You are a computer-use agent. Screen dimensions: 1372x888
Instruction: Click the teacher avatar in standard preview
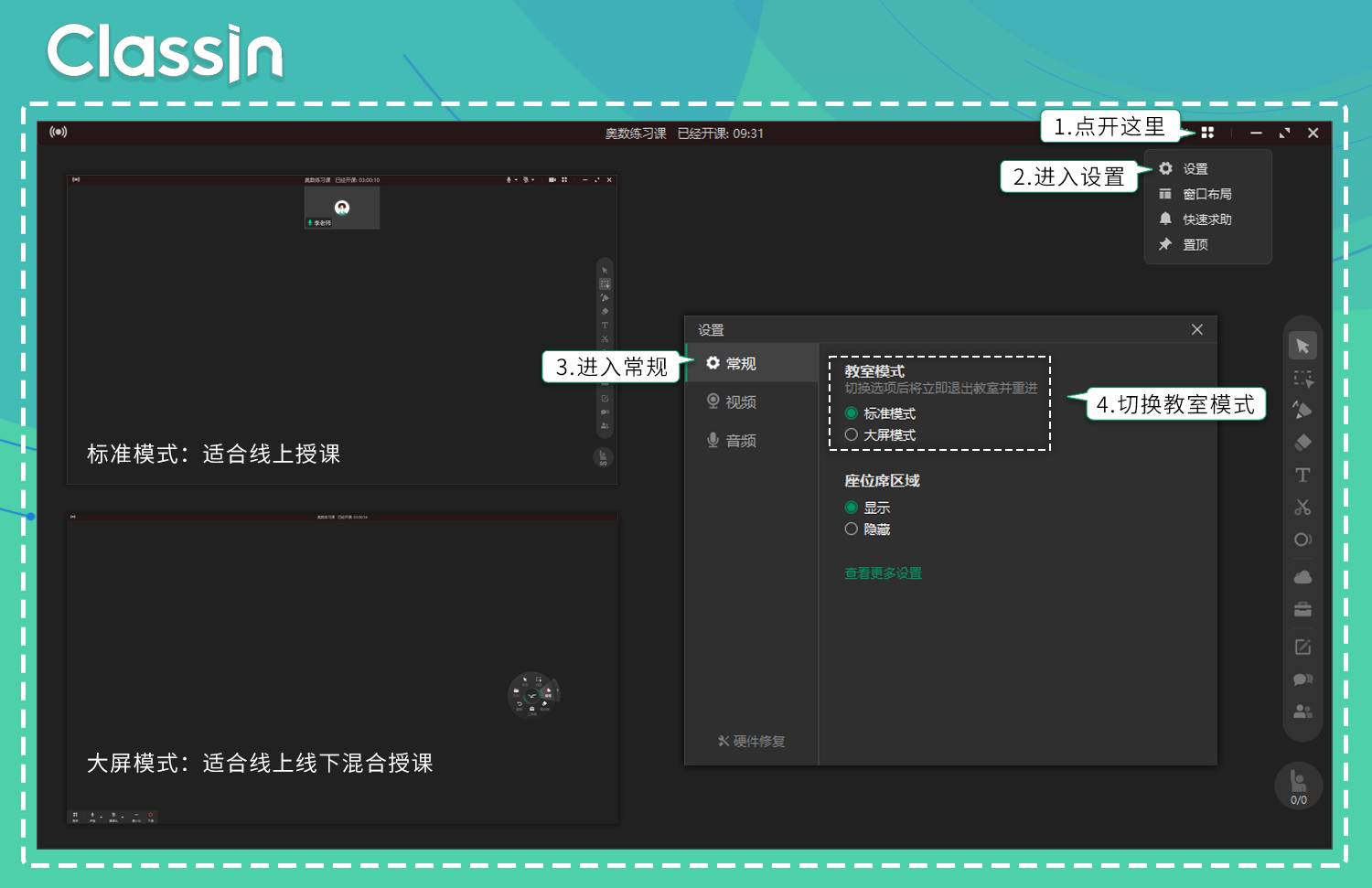342,208
